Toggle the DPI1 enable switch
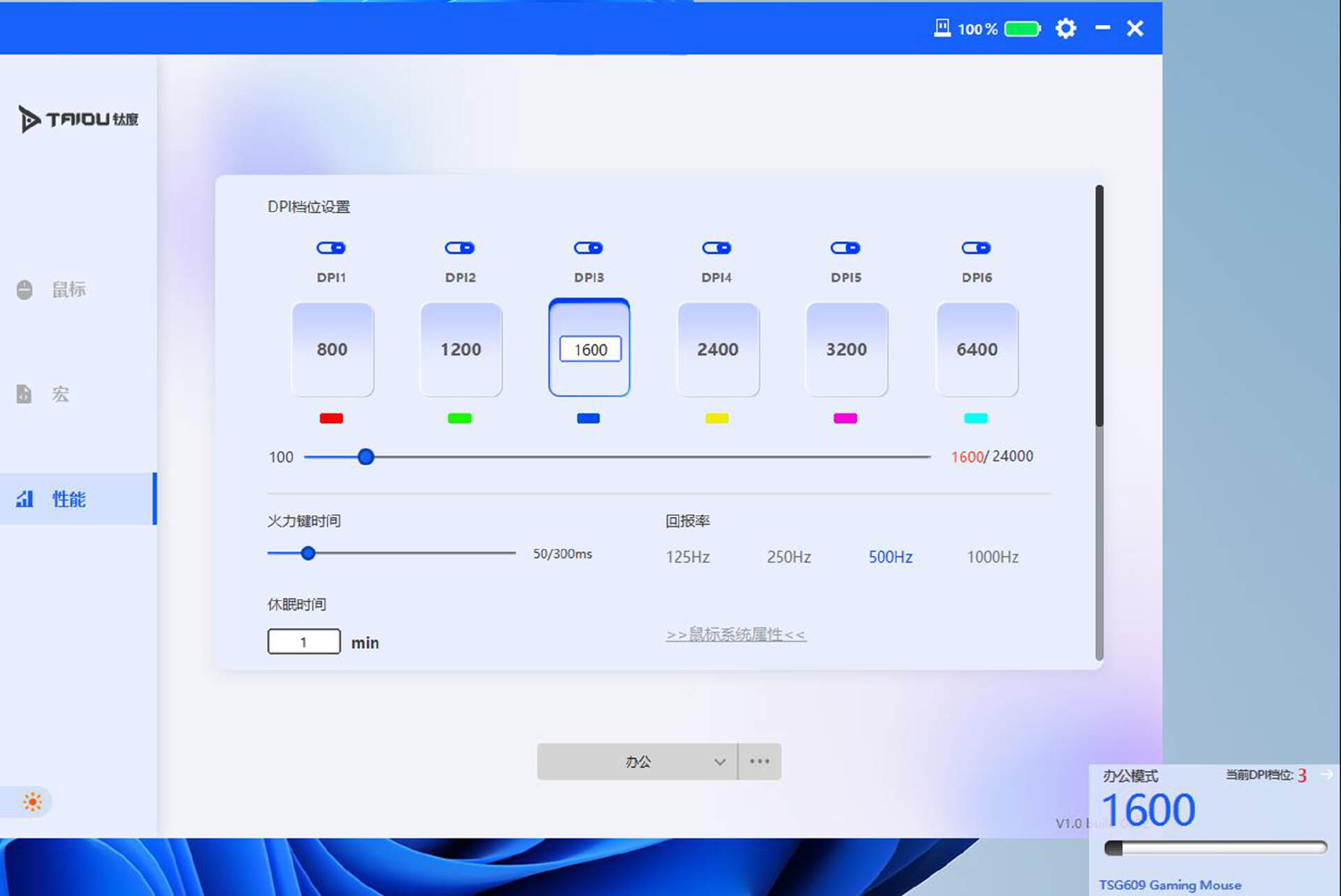This screenshot has width=1341, height=896. [x=331, y=248]
